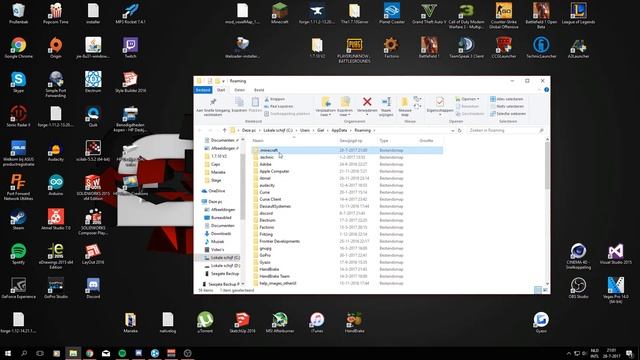This screenshot has width=640, height=360.
Task: Click the Verwijderen red X icon
Action: [x=367, y=102]
